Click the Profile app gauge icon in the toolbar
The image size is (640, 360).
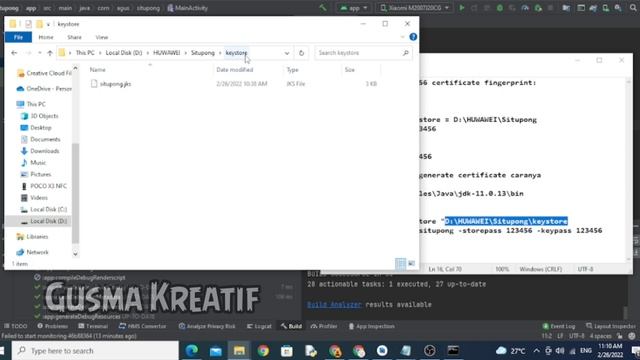(525, 8)
